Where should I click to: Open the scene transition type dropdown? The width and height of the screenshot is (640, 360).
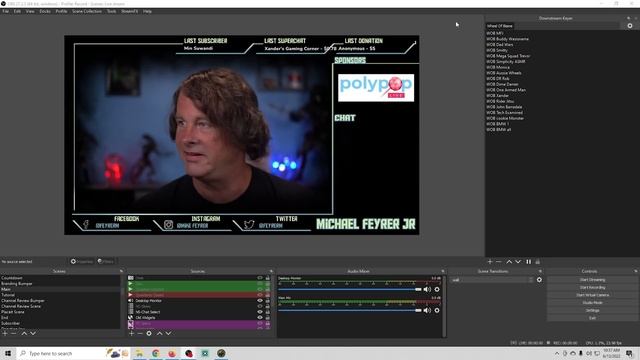(x=492, y=280)
